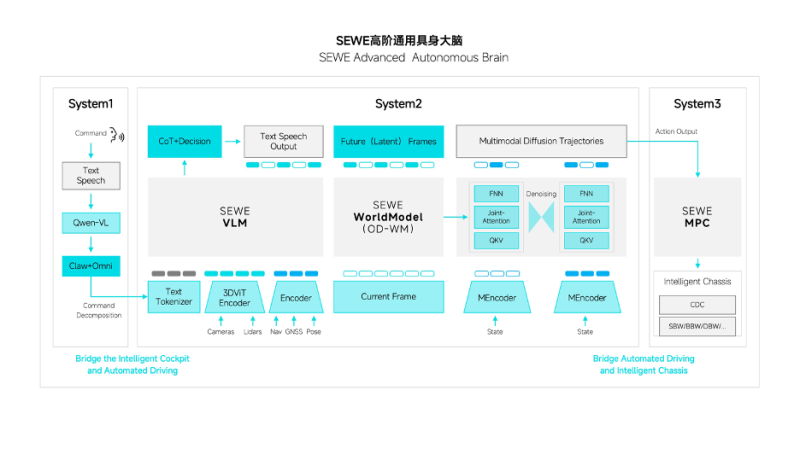Screen dimensions: 800x449
Task: Click the Intelligent Chassis label
Action: 697,282
